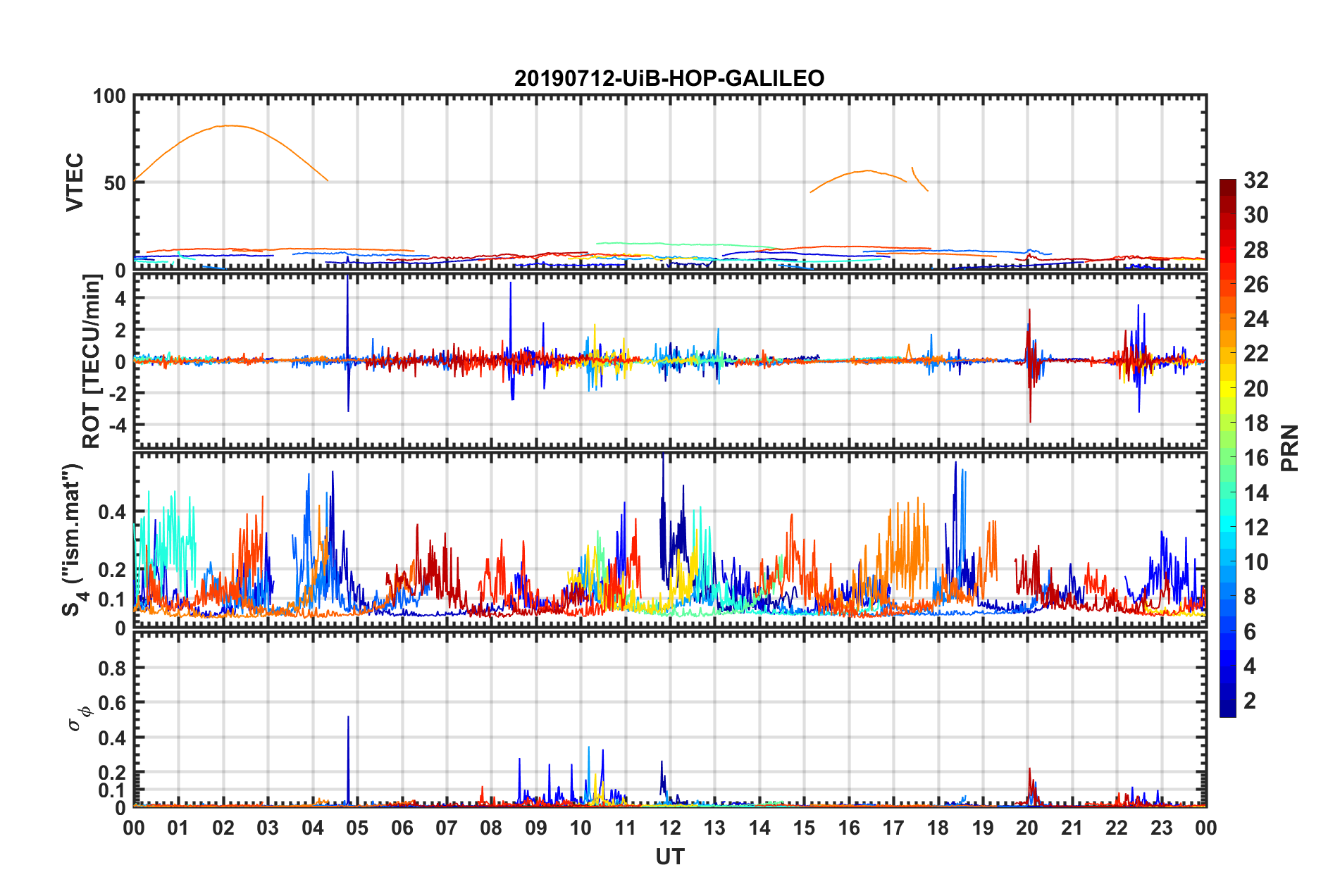
Task: Click the PRN colorbar label
Action: [x=1289, y=448]
